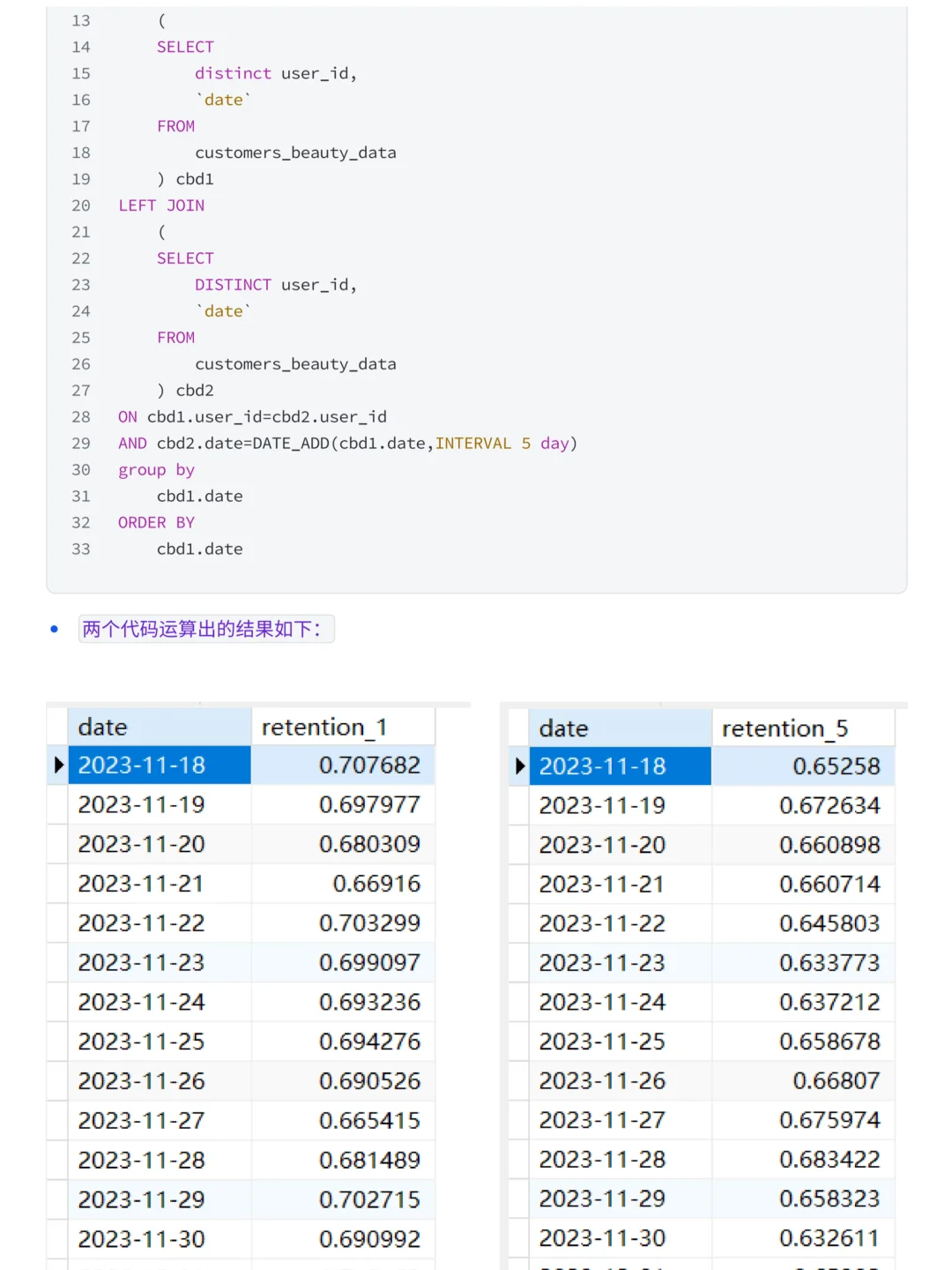Click customers_beauty_data on line 26
The image size is (952, 1270).
295,364
